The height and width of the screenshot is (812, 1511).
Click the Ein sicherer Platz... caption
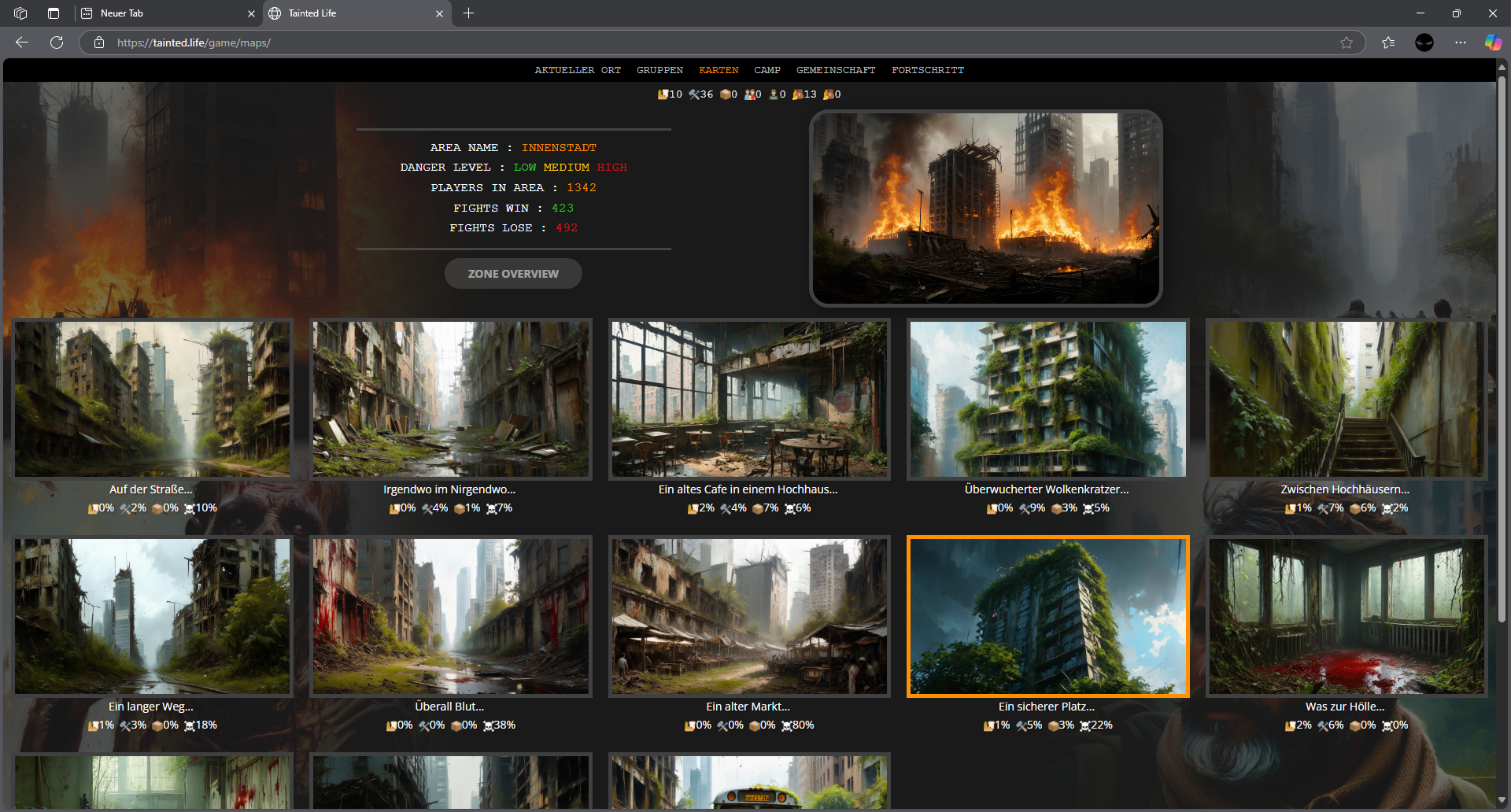pyautogui.click(x=1047, y=707)
